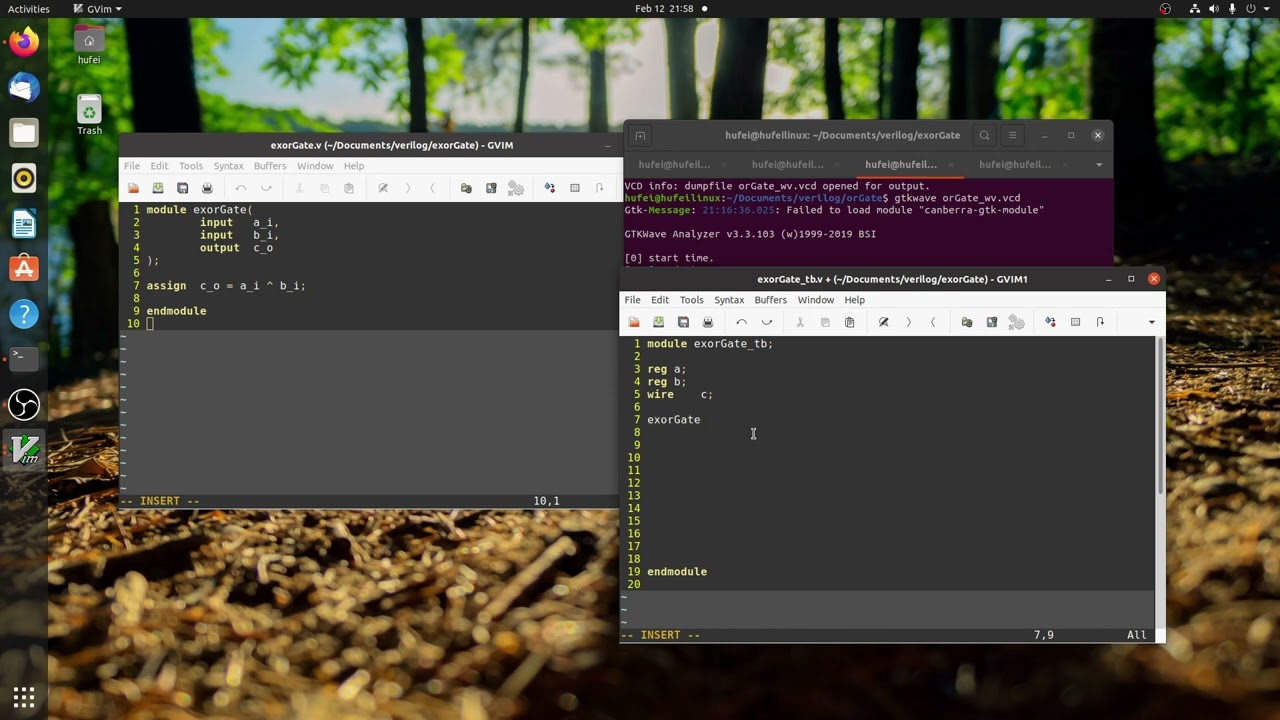The height and width of the screenshot is (720, 1280).
Task: Click Redo arrow in GVIM1 toolbar
Action: pyautogui.click(x=767, y=322)
